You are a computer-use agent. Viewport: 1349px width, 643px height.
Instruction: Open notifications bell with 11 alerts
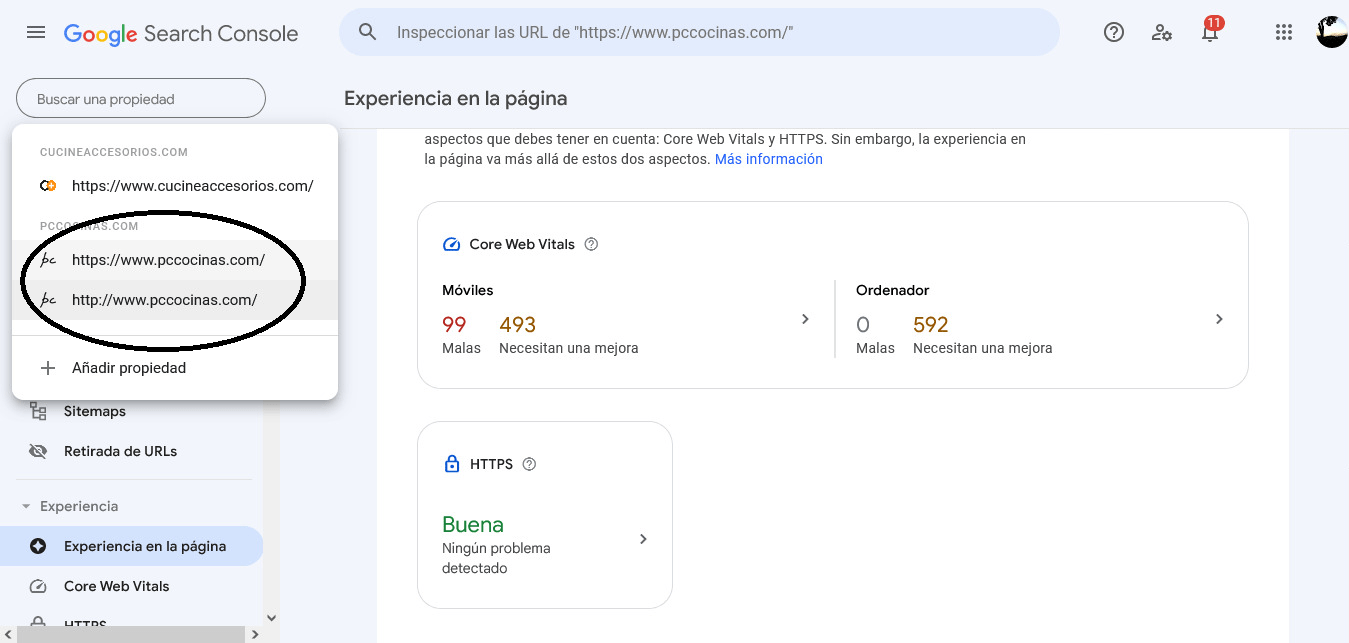pyautogui.click(x=1210, y=30)
